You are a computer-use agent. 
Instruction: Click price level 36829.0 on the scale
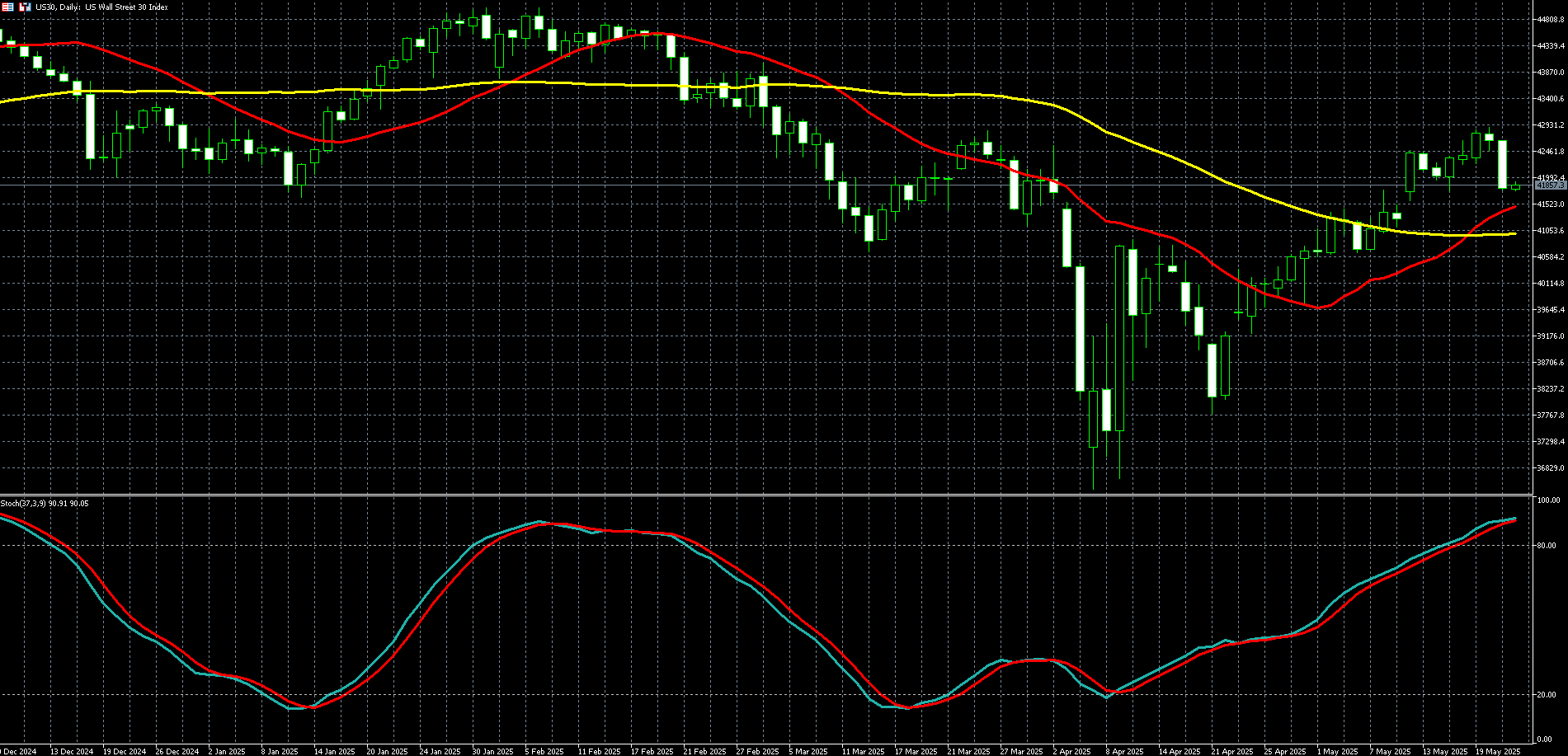click(1551, 468)
